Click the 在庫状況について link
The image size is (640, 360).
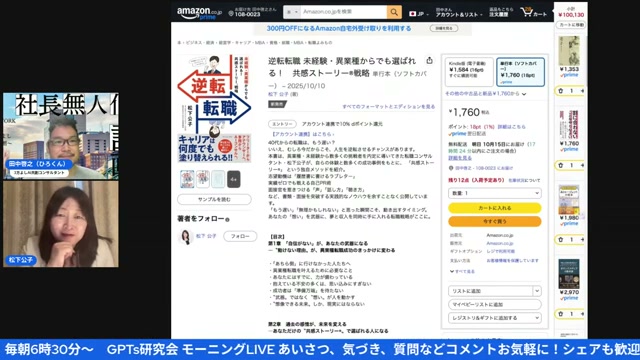[x=524, y=180]
